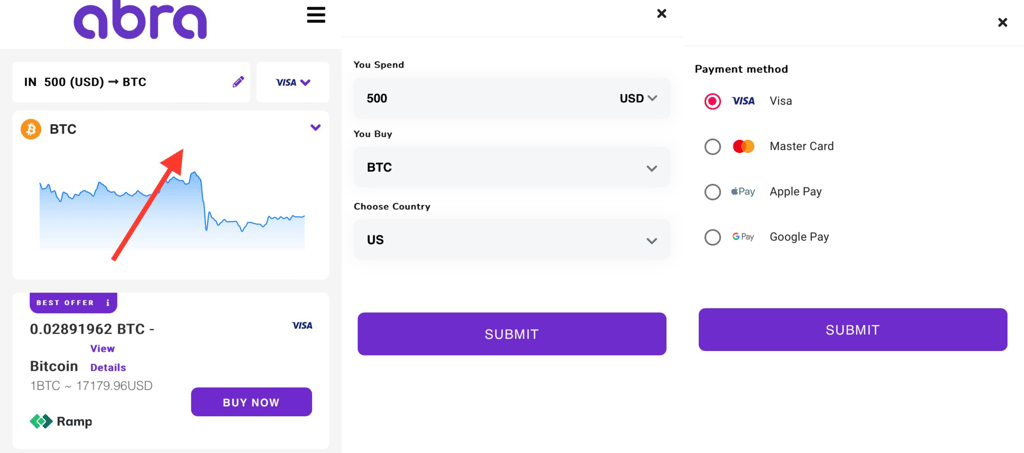Image resolution: width=1024 pixels, height=453 pixels.
Task: Click the Ramp provider logo
Action: pyautogui.click(x=61, y=421)
